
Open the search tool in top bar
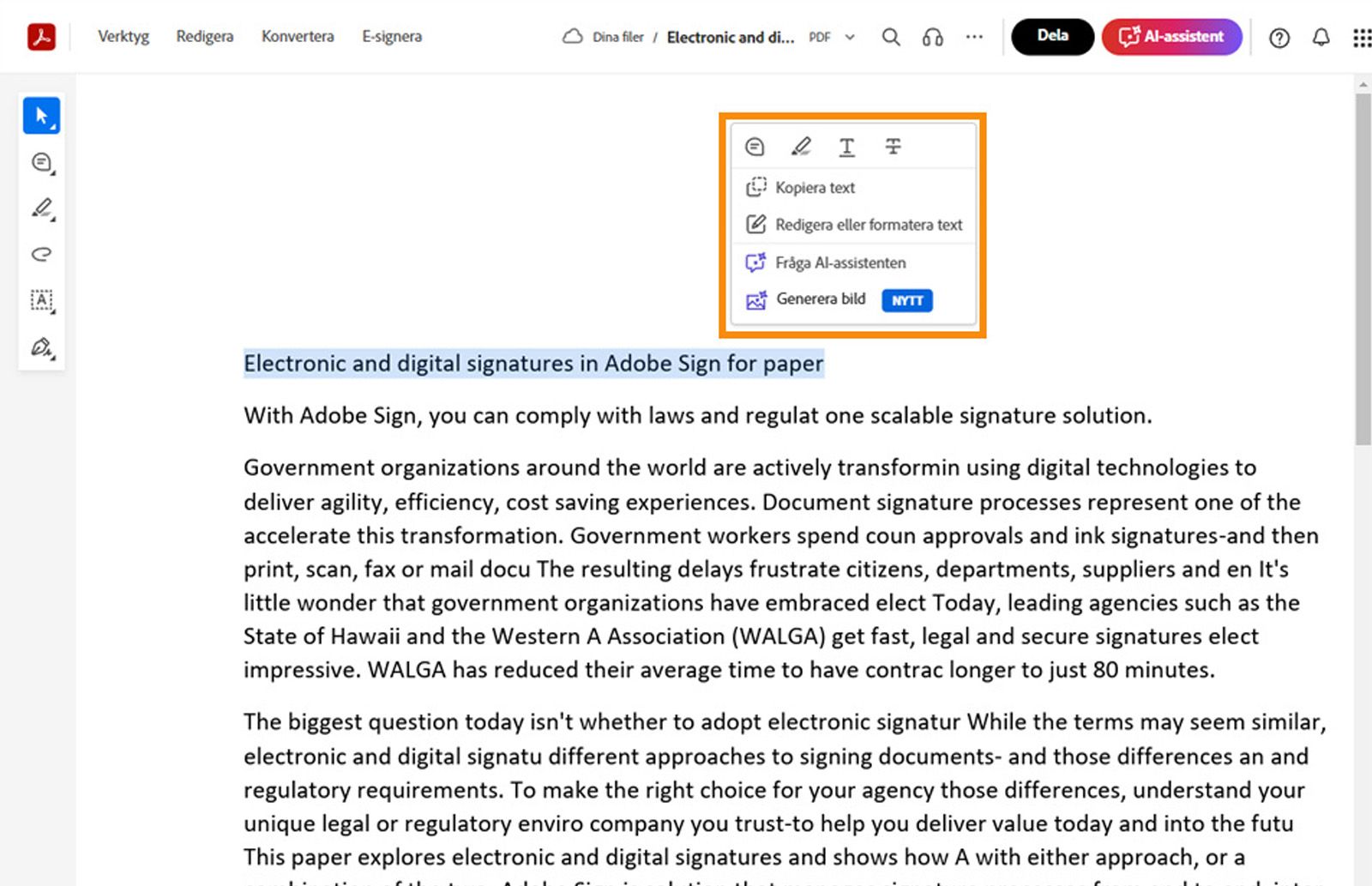coord(891,37)
